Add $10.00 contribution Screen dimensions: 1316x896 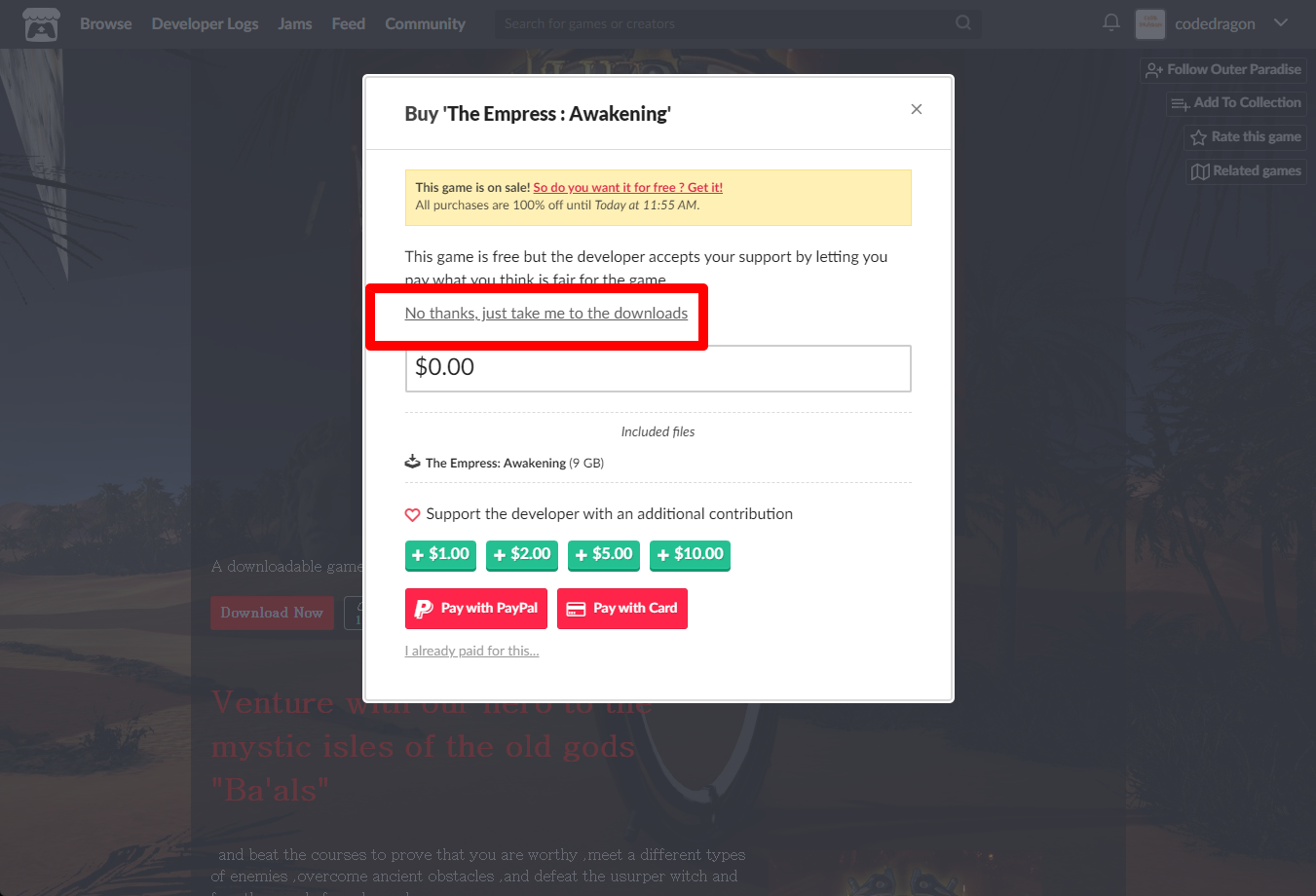click(x=690, y=554)
